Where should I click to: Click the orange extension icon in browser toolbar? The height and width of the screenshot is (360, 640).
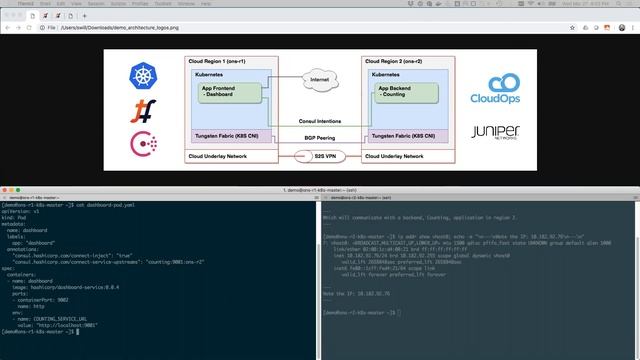click(x=607, y=28)
